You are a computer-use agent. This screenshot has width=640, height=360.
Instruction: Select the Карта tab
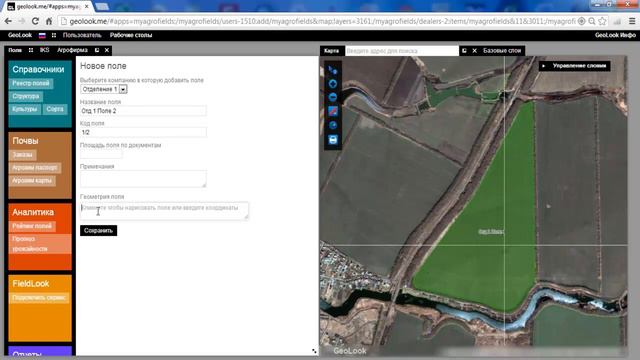click(331, 51)
